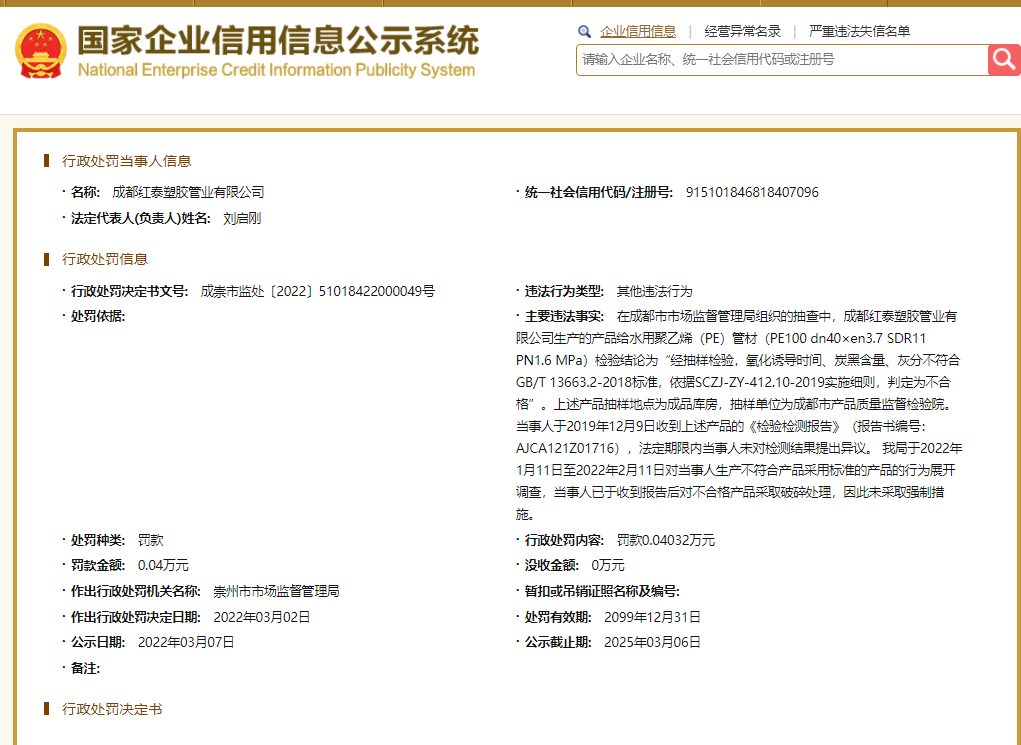Image resolution: width=1021 pixels, height=745 pixels.
Task: Click the 统一社会信用代码/注册号 label
Action: tap(599, 192)
